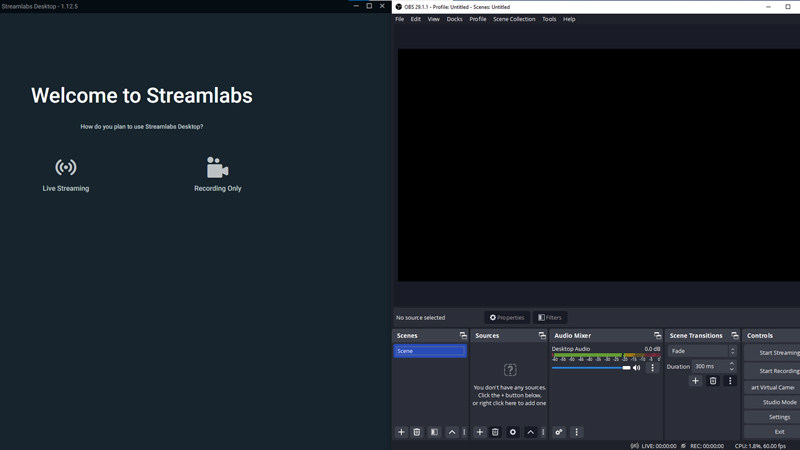Screen dimensions: 800x450
Task: Adjust the Desktop Audio volume slider
Action: tap(591, 368)
